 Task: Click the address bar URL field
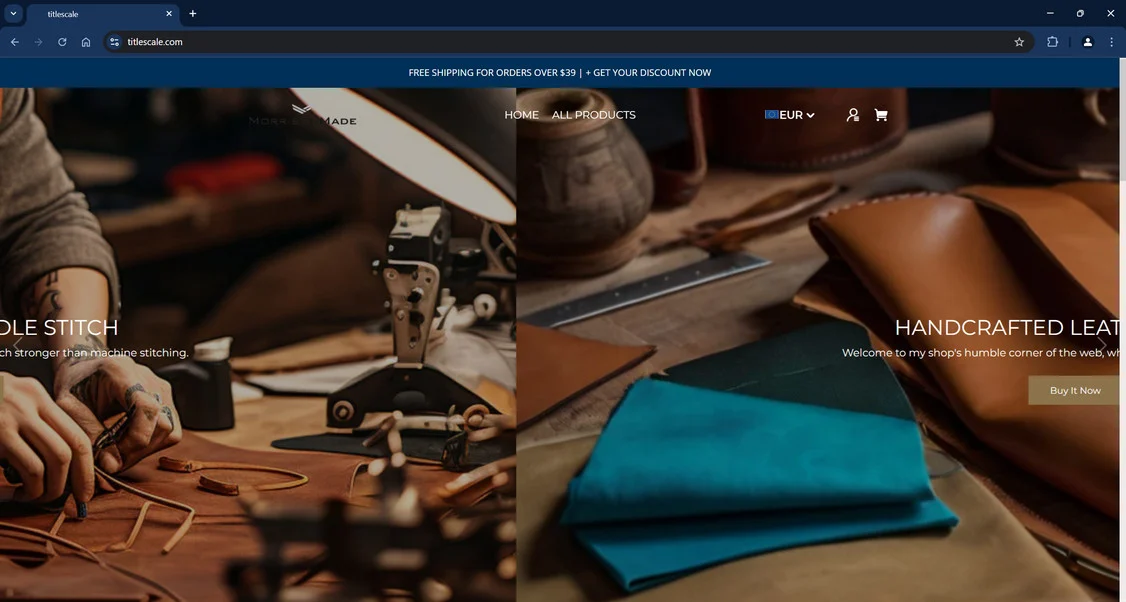tap(567, 42)
